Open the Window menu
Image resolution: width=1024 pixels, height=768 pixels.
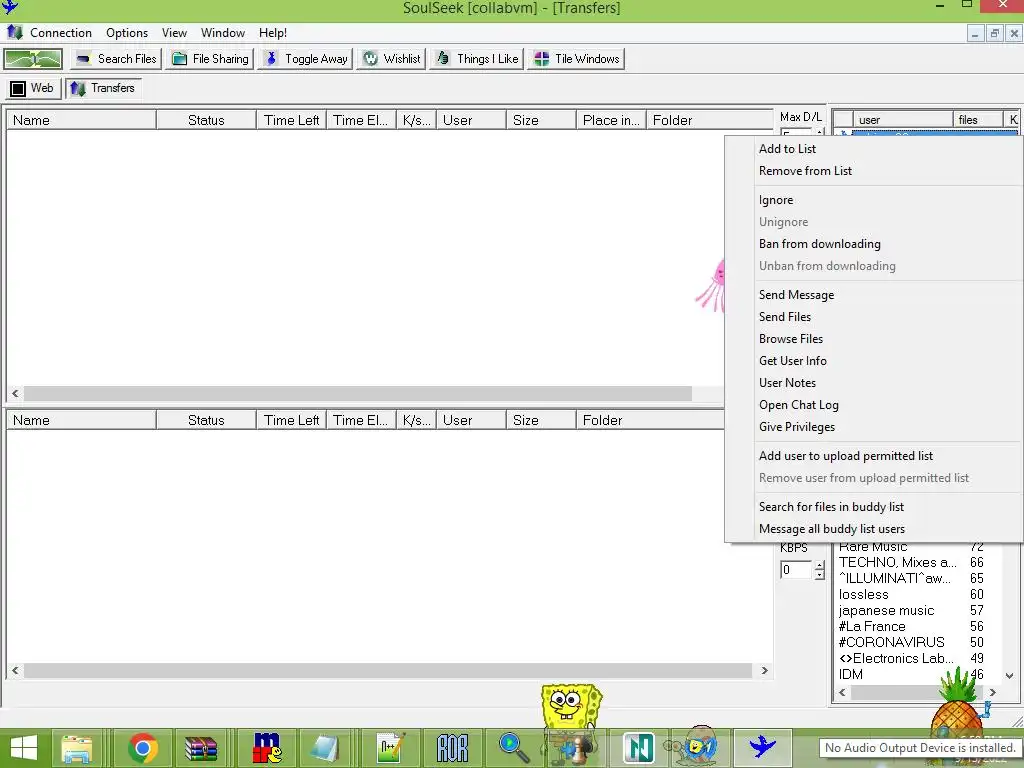click(223, 33)
